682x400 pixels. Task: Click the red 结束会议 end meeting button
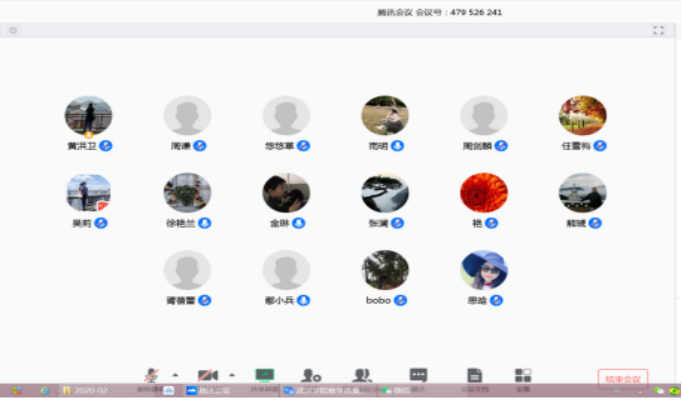tap(622, 378)
